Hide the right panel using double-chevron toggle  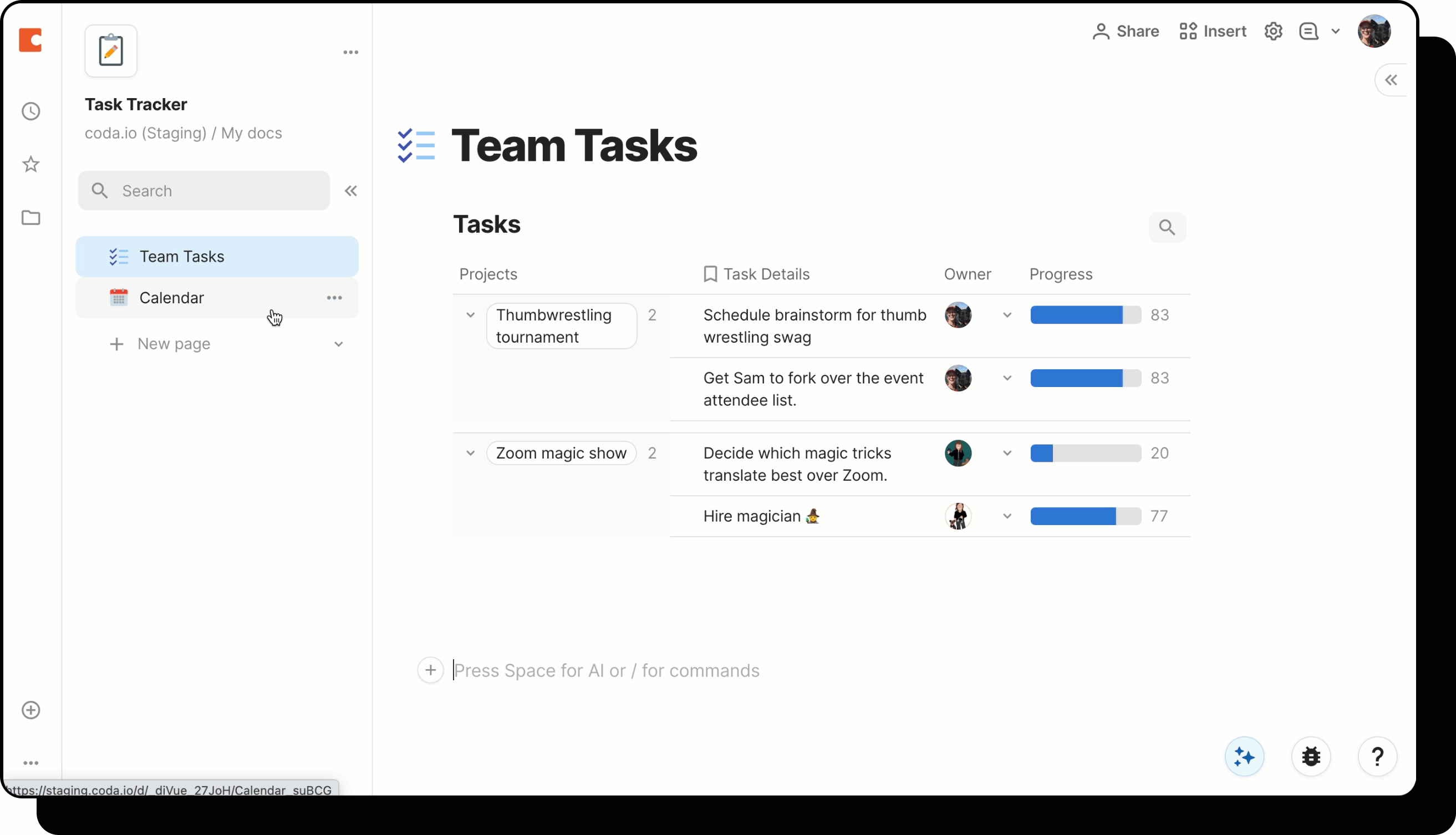pyautogui.click(x=1392, y=80)
